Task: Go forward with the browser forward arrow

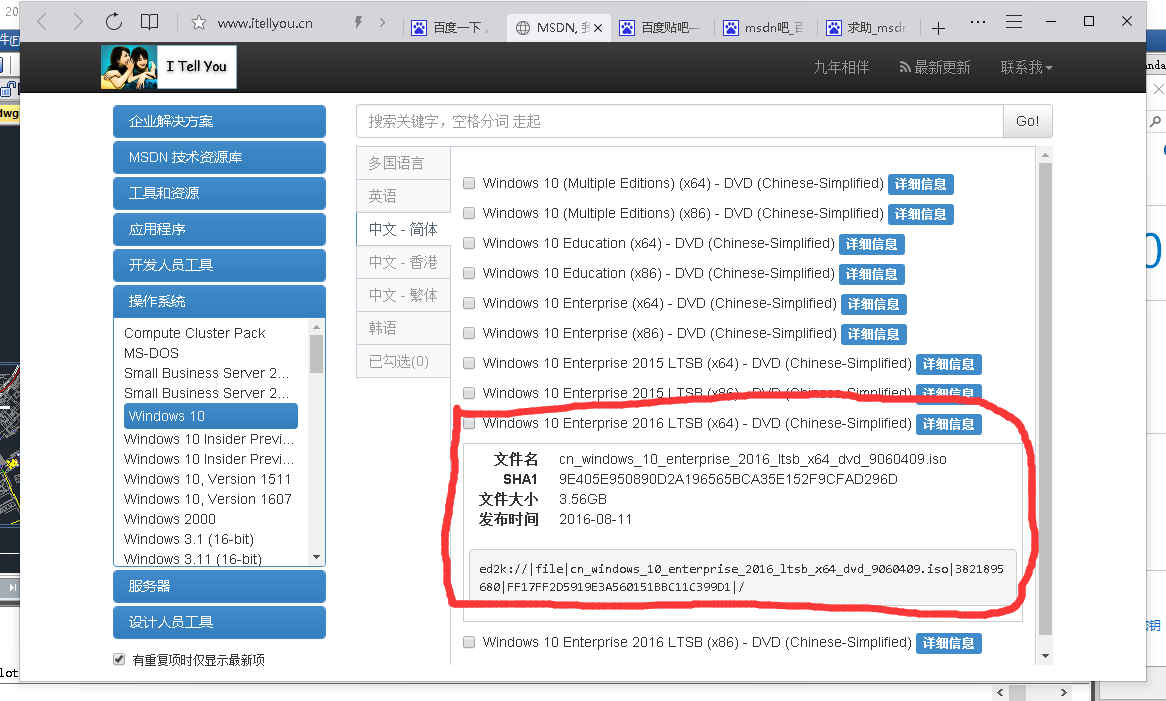Action: [77, 22]
